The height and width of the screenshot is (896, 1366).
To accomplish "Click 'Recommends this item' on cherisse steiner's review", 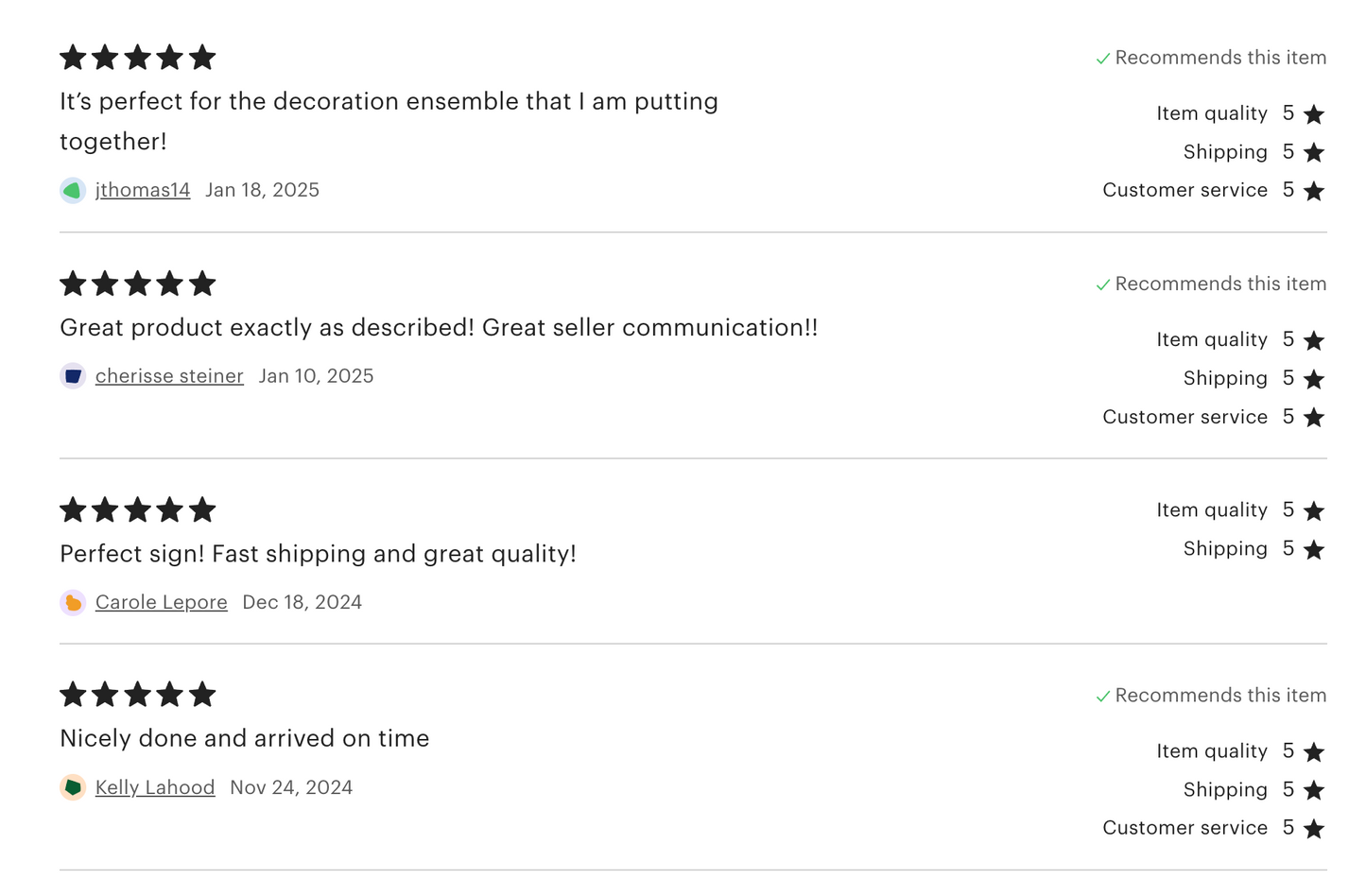I will [x=1219, y=284].
